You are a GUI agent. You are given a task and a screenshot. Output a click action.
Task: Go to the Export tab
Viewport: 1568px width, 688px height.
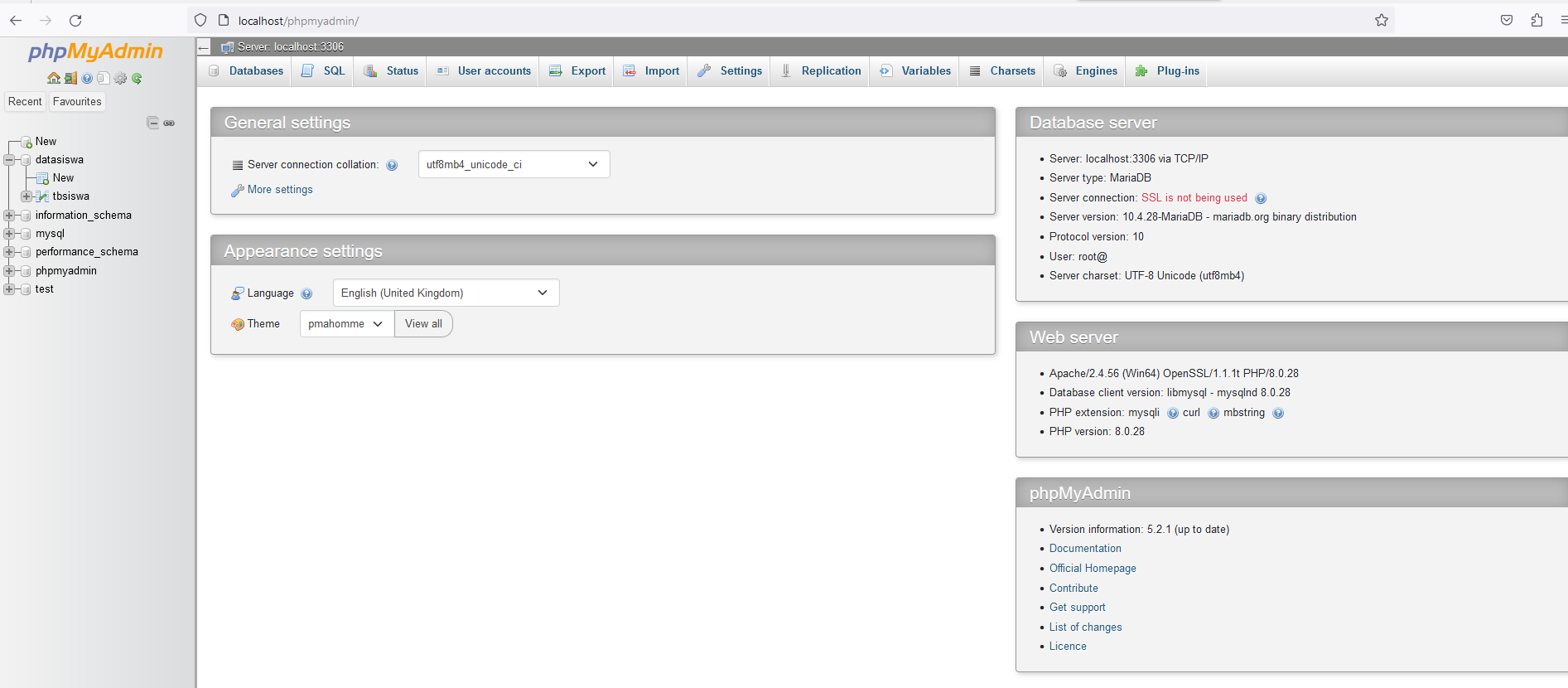point(577,71)
